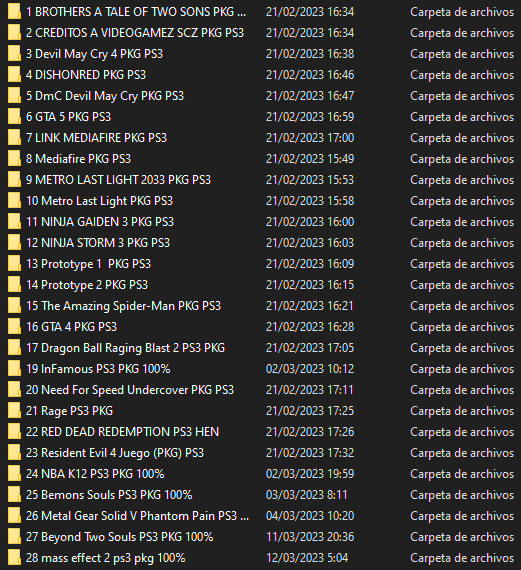Click '20 Need For Speed Undercover PKG PS3' name
The image size is (521, 570).
[130, 390]
